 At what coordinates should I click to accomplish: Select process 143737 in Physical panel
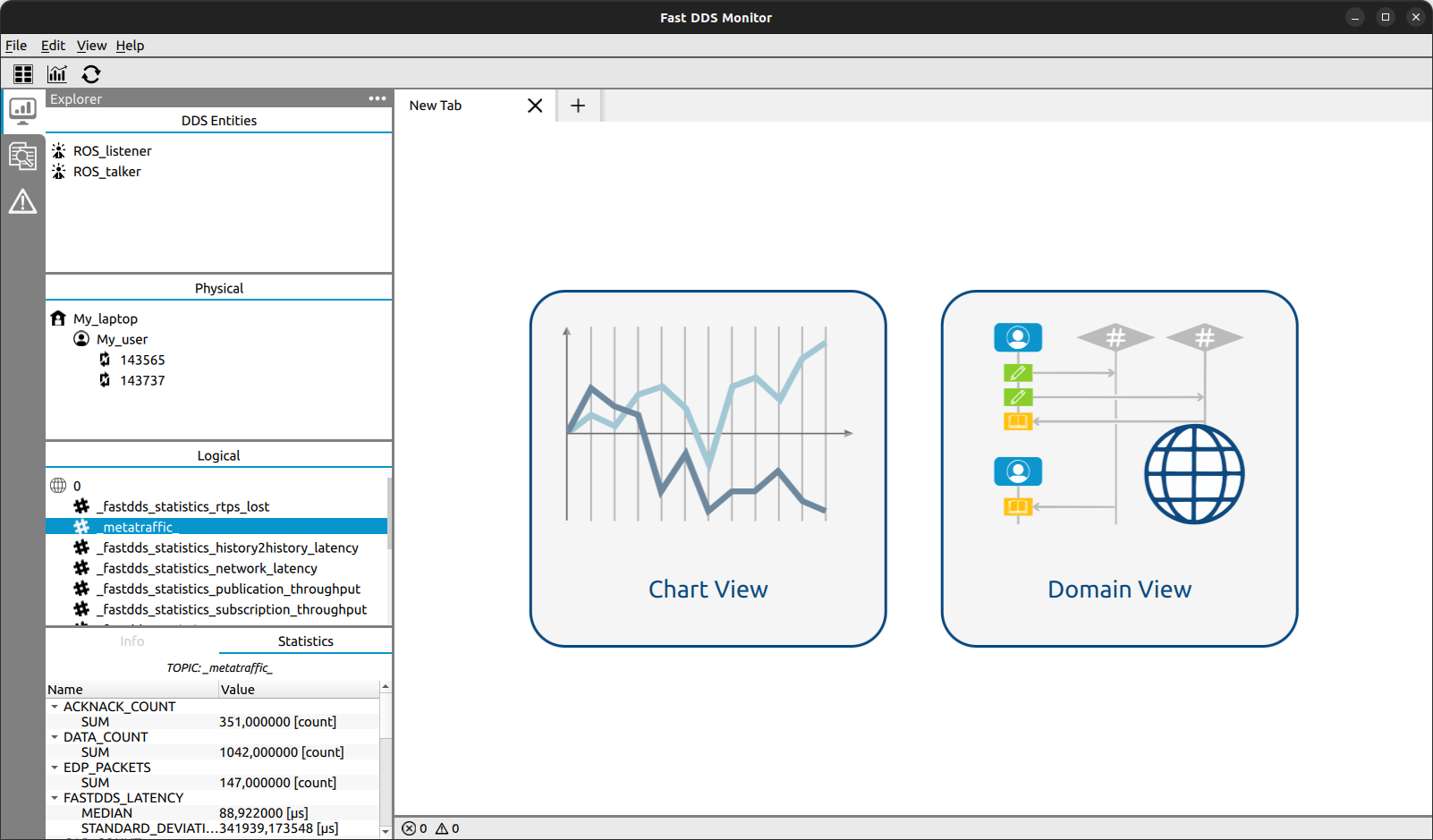142,380
